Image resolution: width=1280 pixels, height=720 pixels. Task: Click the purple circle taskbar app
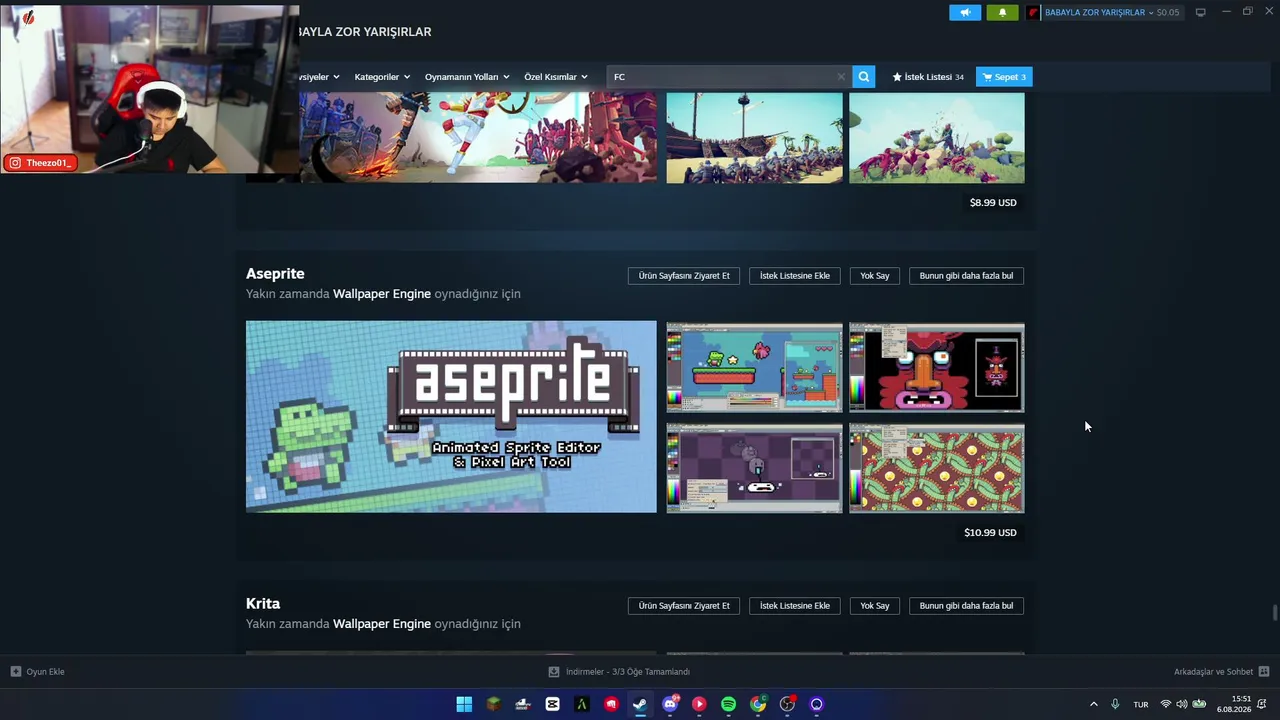pos(817,704)
